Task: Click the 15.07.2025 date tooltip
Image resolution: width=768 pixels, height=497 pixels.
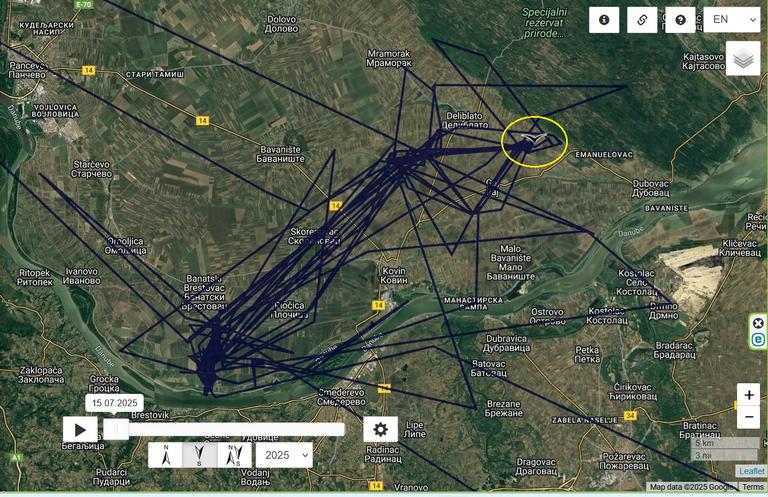Action: [x=115, y=403]
